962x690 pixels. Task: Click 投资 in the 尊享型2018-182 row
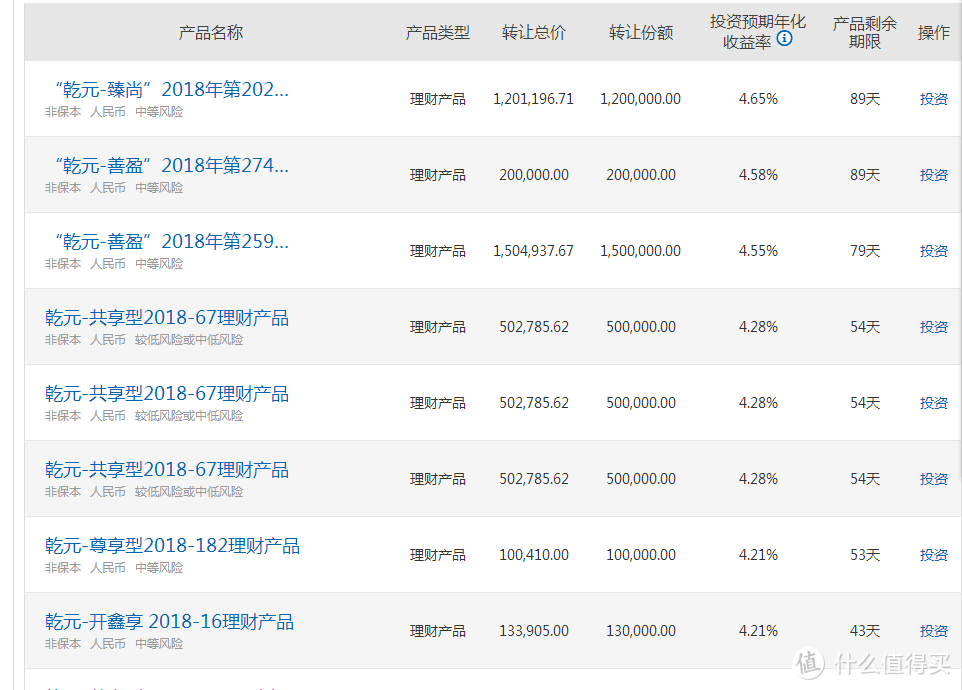tap(933, 555)
